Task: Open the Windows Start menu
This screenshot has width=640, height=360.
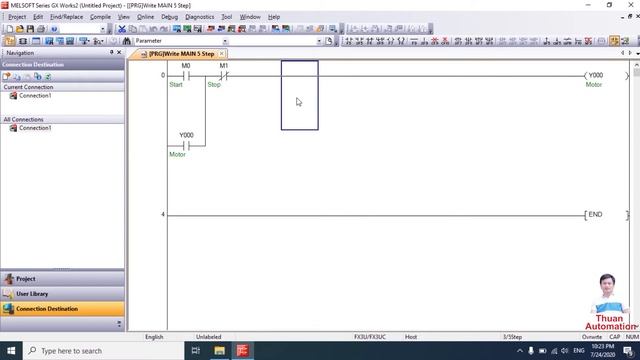Action: [11, 351]
